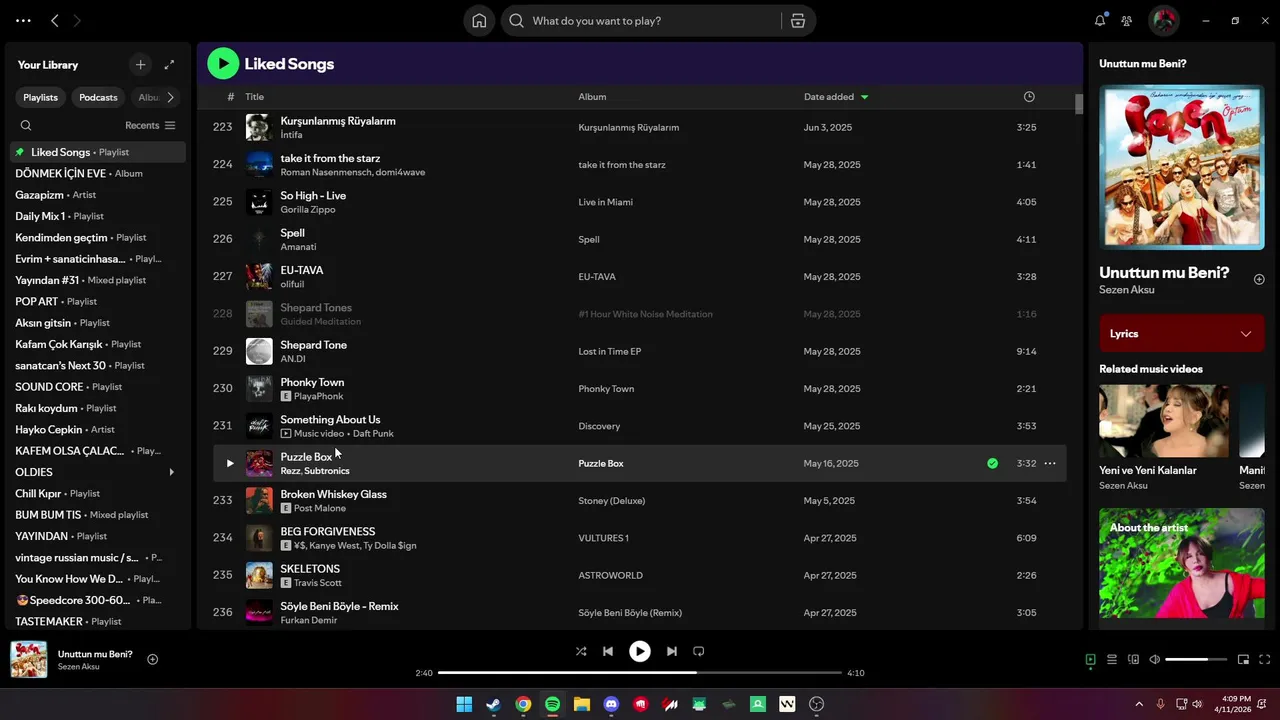The height and width of the screenshot is (720, 1280).
Task: Filter library by Playlists
Action: (x=41, y=97)
